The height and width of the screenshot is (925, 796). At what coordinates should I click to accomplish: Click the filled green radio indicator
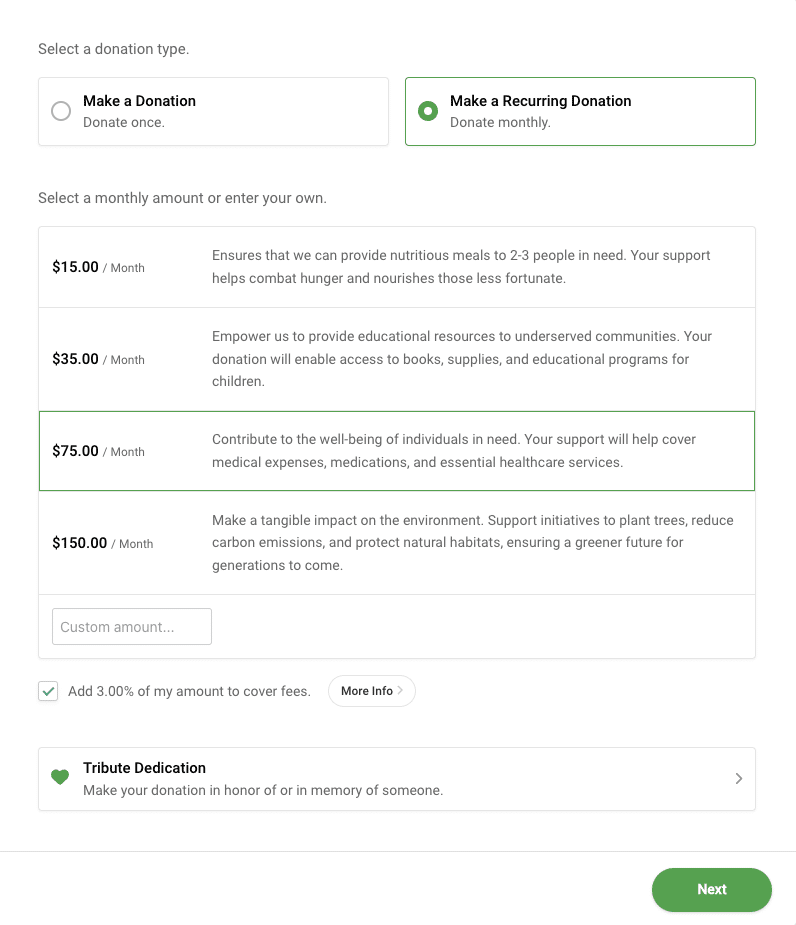click(428, 111)
